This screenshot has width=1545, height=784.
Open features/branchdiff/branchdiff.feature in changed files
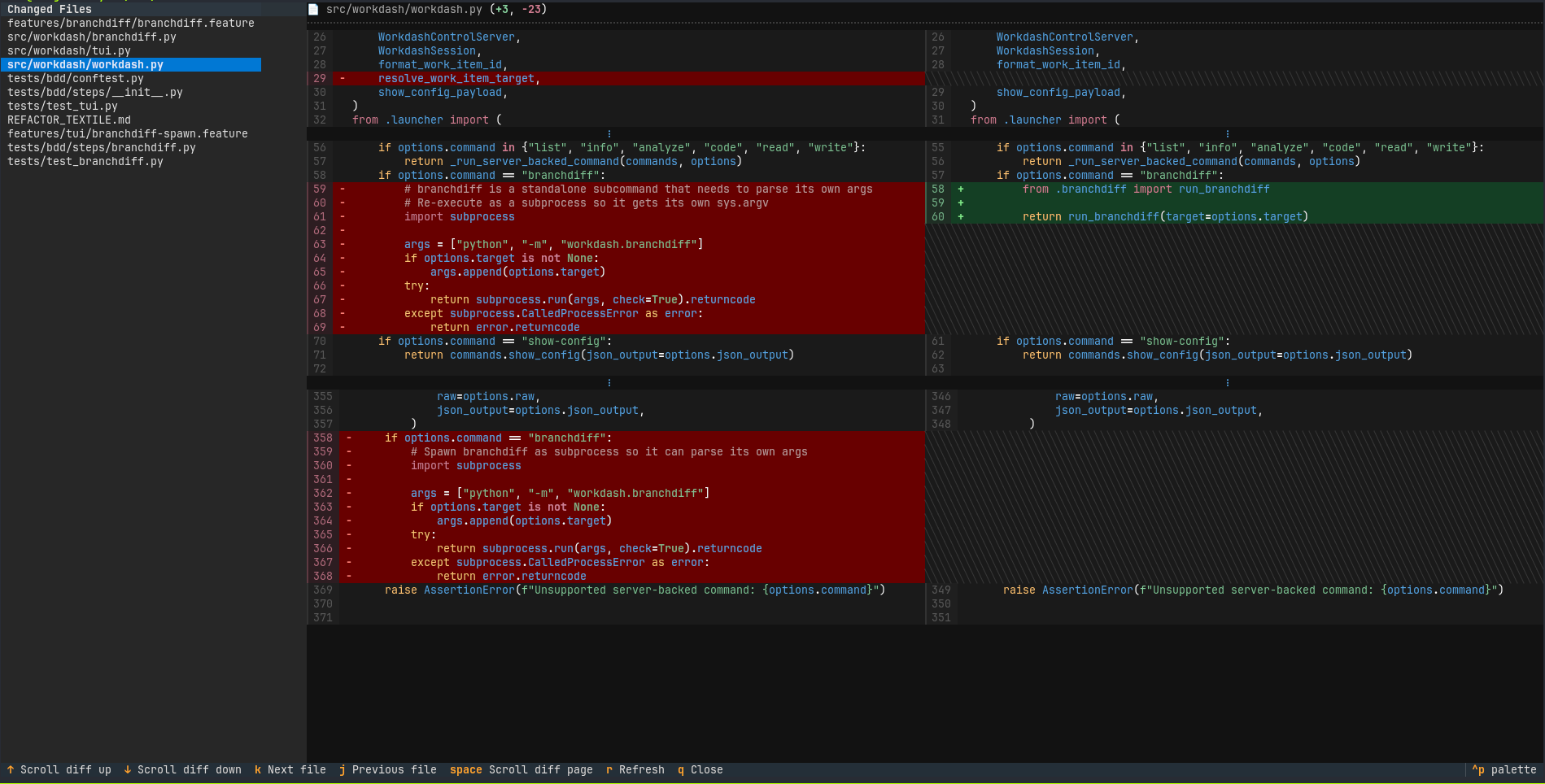131,24
